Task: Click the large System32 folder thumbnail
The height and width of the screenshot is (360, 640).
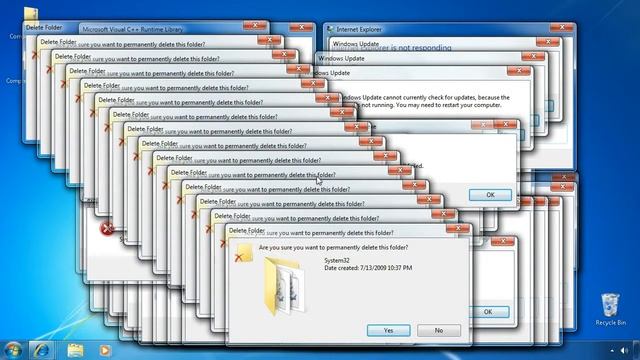Action: click(284, 287)
